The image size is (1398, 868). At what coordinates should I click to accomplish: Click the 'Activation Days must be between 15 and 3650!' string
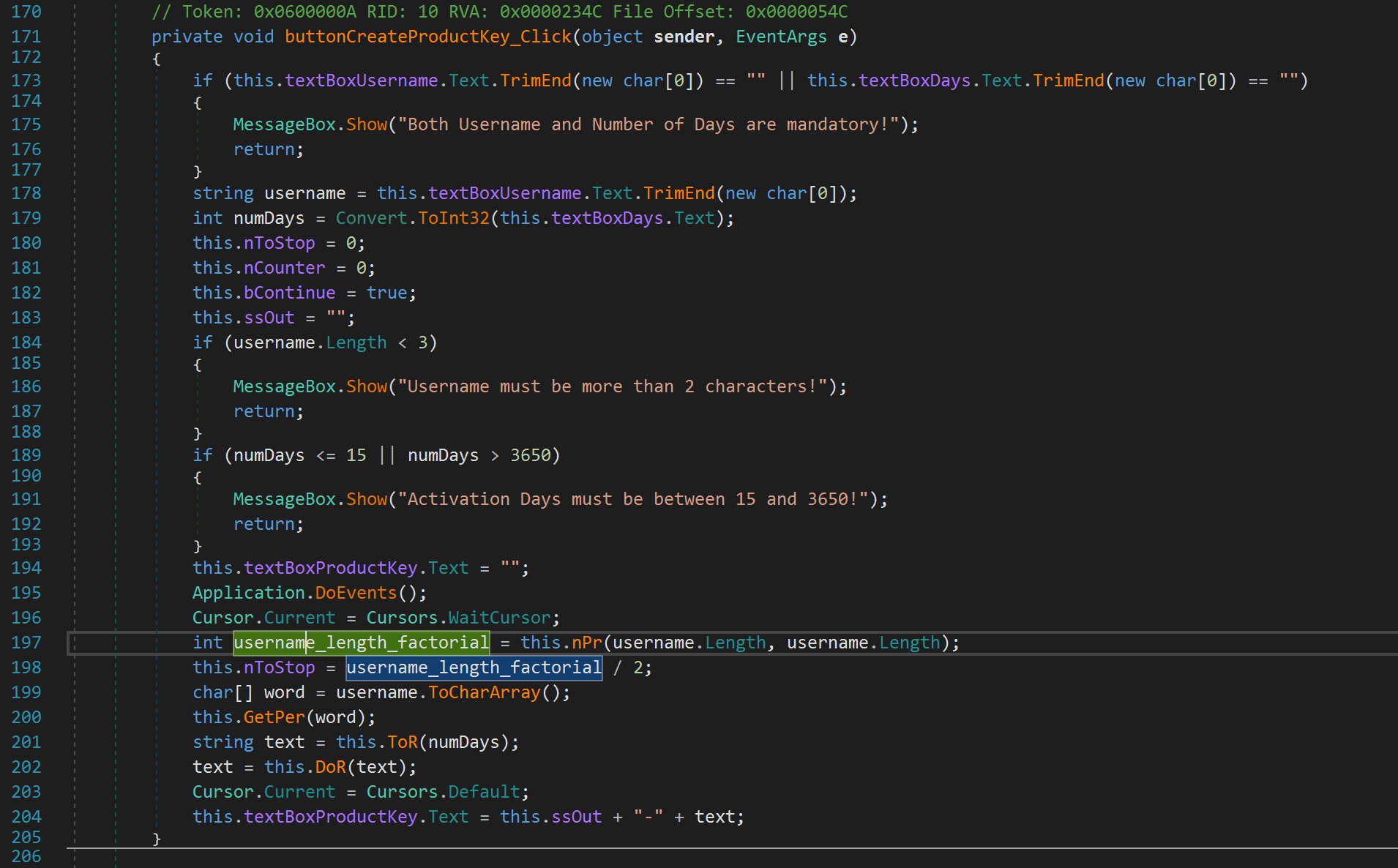(x=633, y=499)
